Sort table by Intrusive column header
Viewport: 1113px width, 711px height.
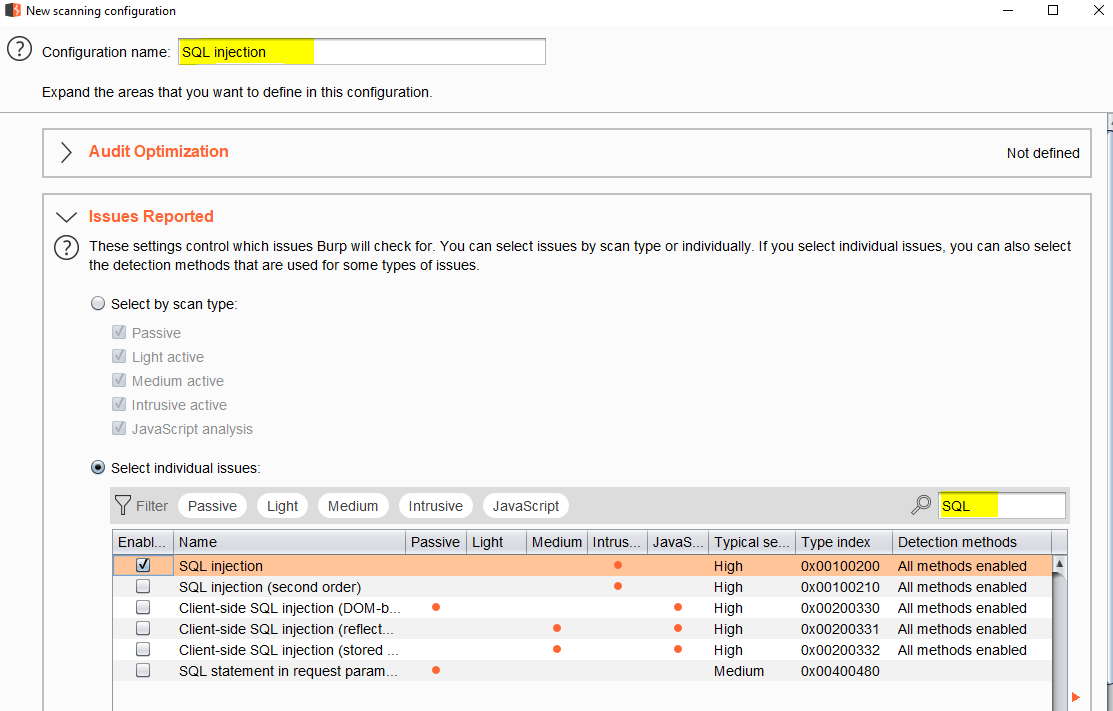tap(618, 542)
